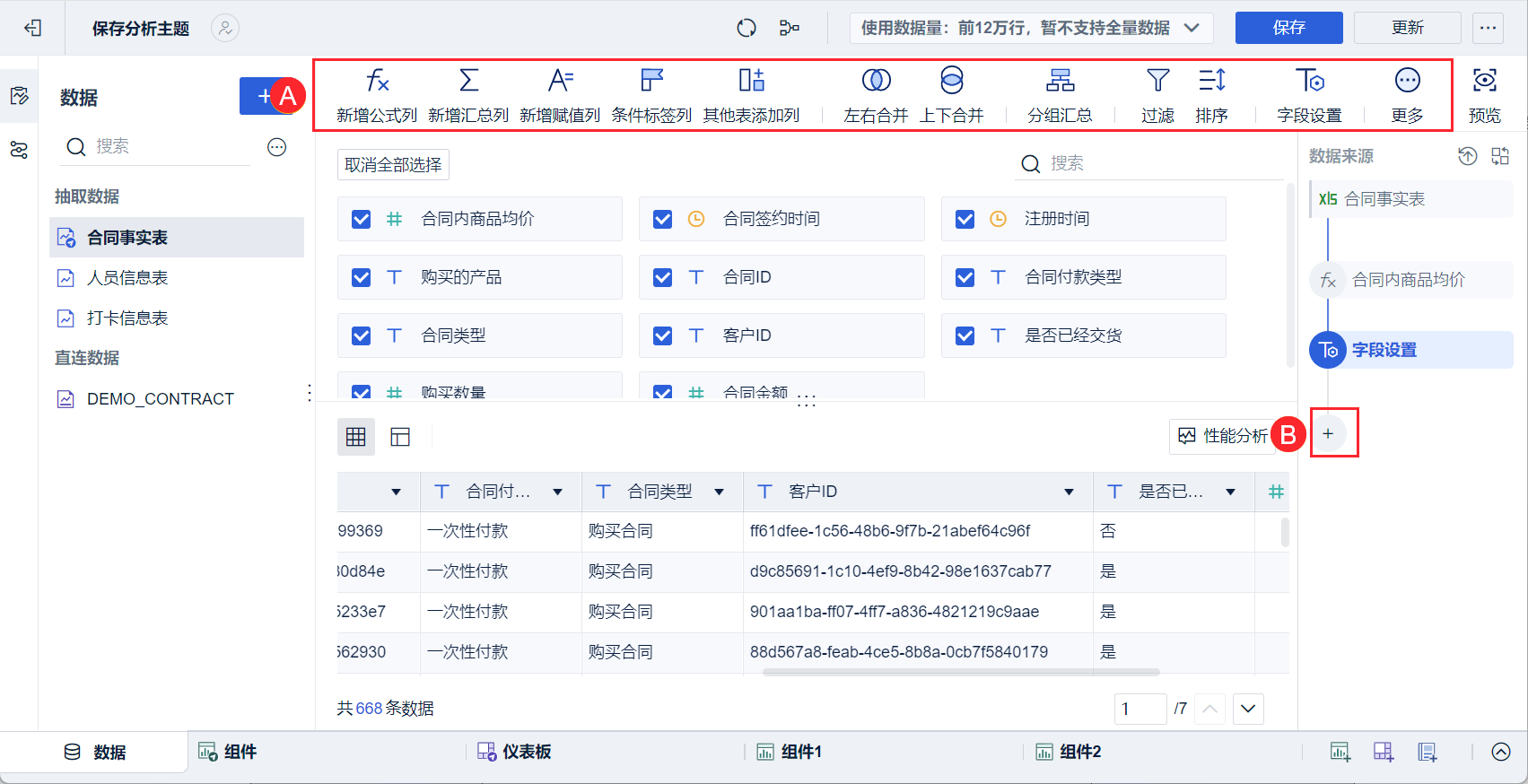Click the history icon in 数据来源 panel
This screenshot has width=1528, height=784.
tap(1467, 156)
